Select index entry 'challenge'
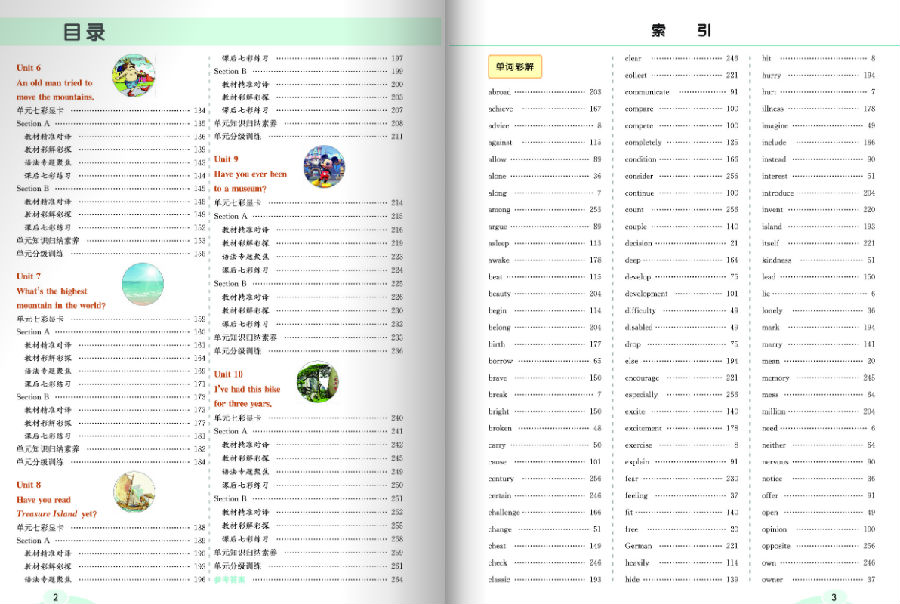 [545, 512]
